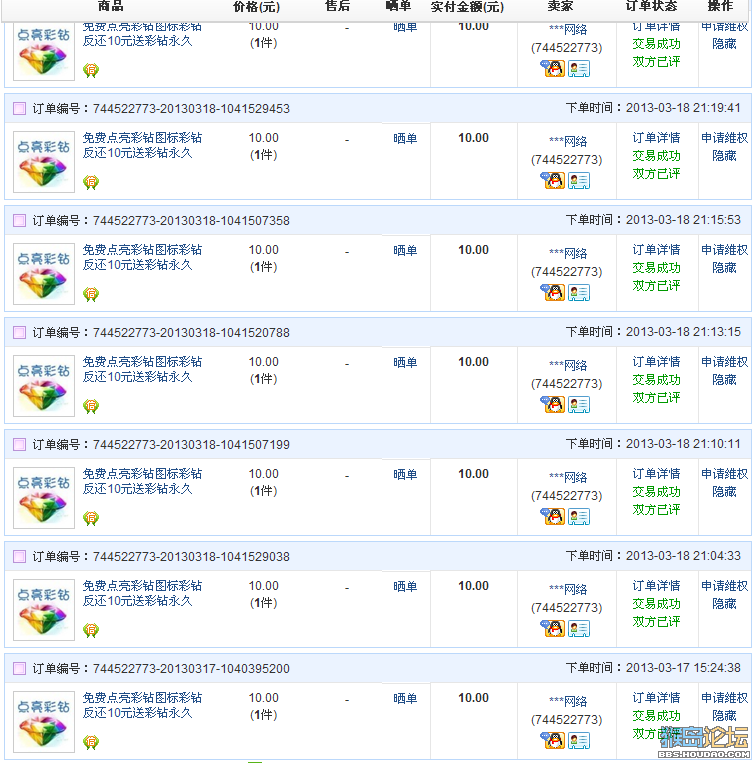Click 交易成功 status in 21:19:41 order
Screen dimensions: 755x763
tap(656, 156)
